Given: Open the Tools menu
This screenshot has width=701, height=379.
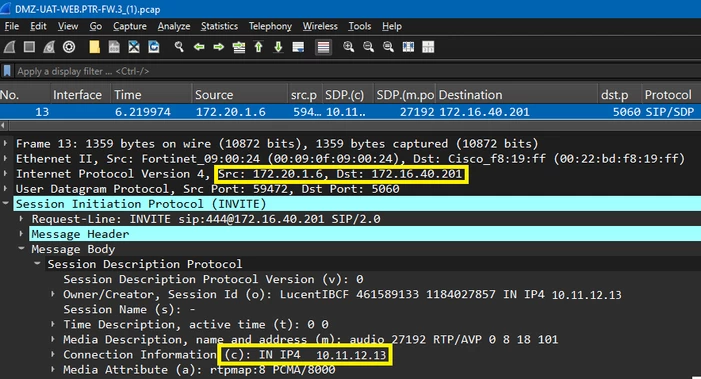Looking at the screenshot, I should (x=359, y=26).
